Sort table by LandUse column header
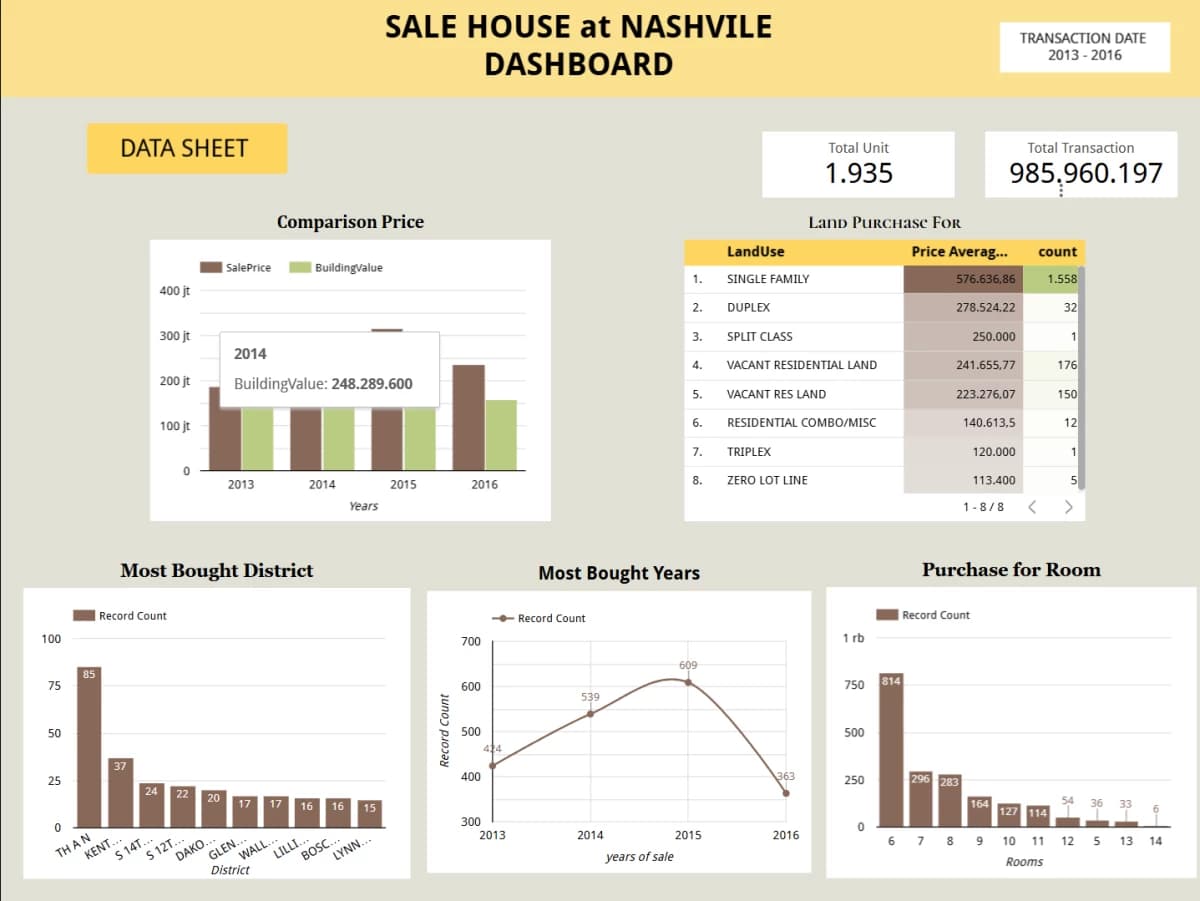 click(755, 252)
